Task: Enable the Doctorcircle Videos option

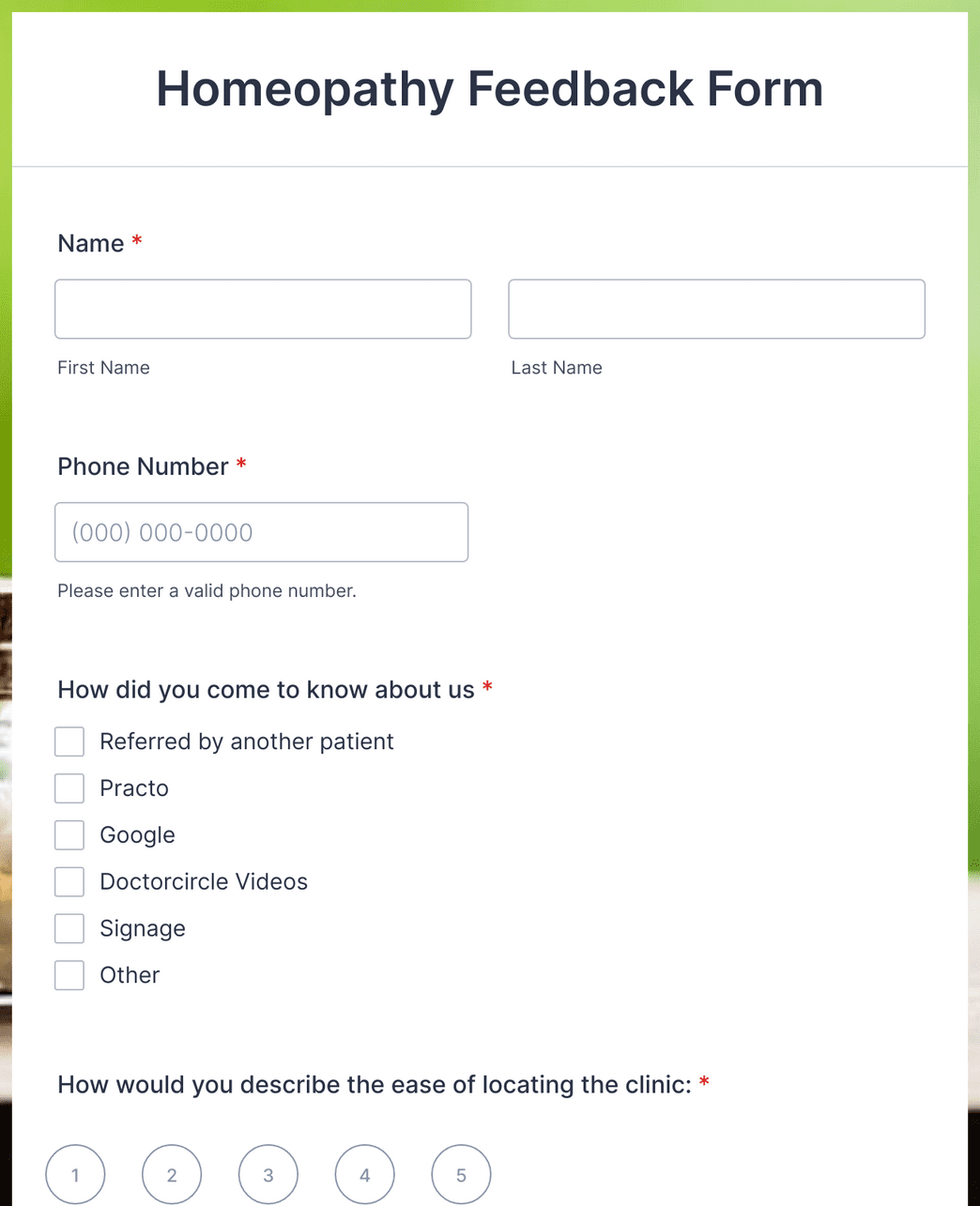Action: pos(69,882)
